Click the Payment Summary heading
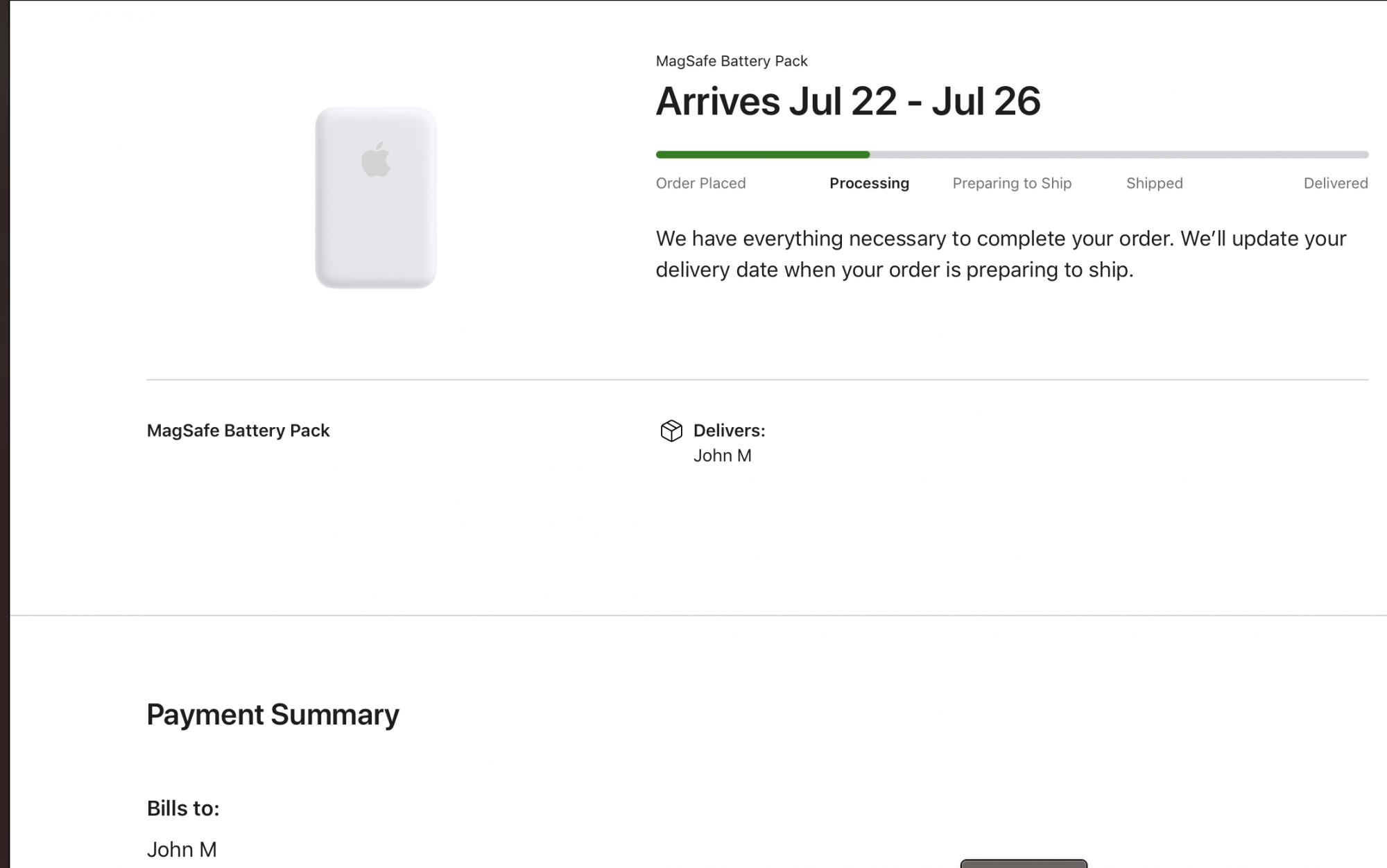Screen dimensions: 1387x868 click(x=273, y=714)
